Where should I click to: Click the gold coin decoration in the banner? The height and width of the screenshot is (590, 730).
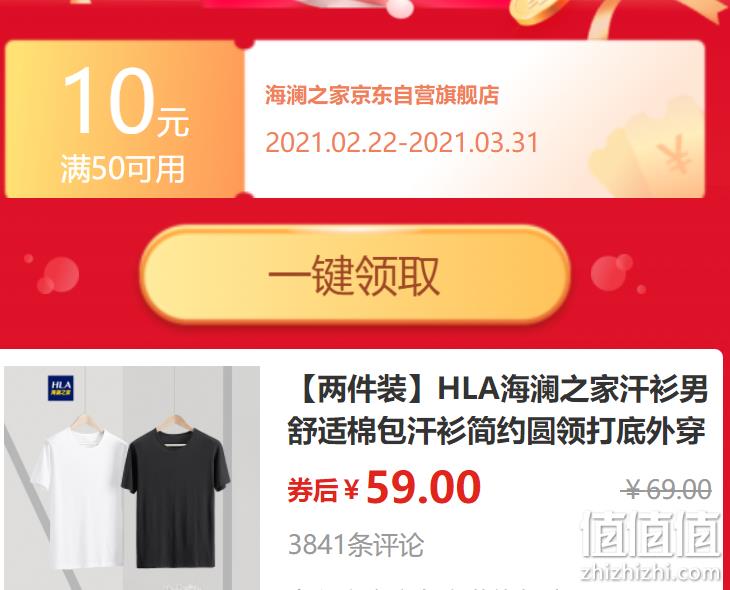(534, 11)
